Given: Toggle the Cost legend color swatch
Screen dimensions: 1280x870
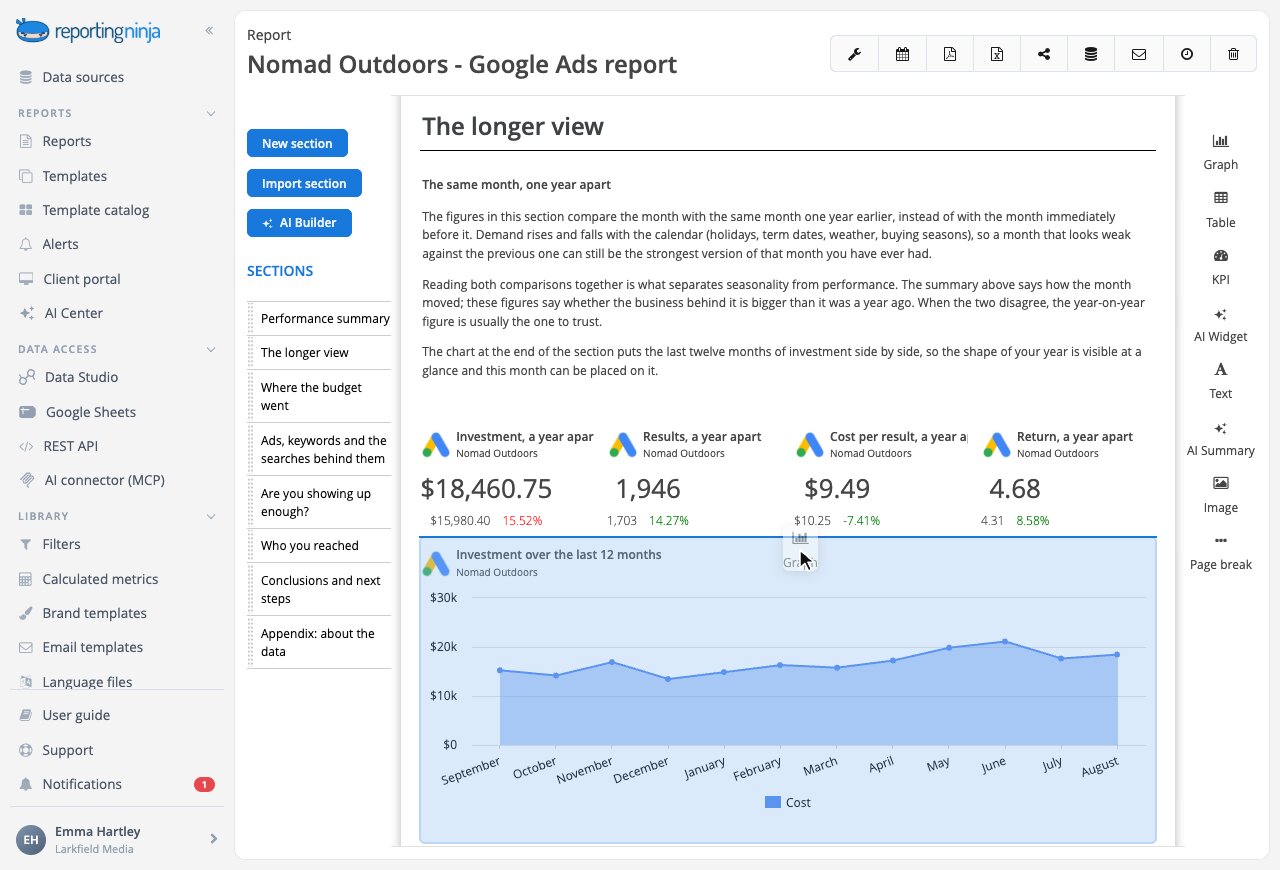Looking at the screenshot, I should 773,802.
